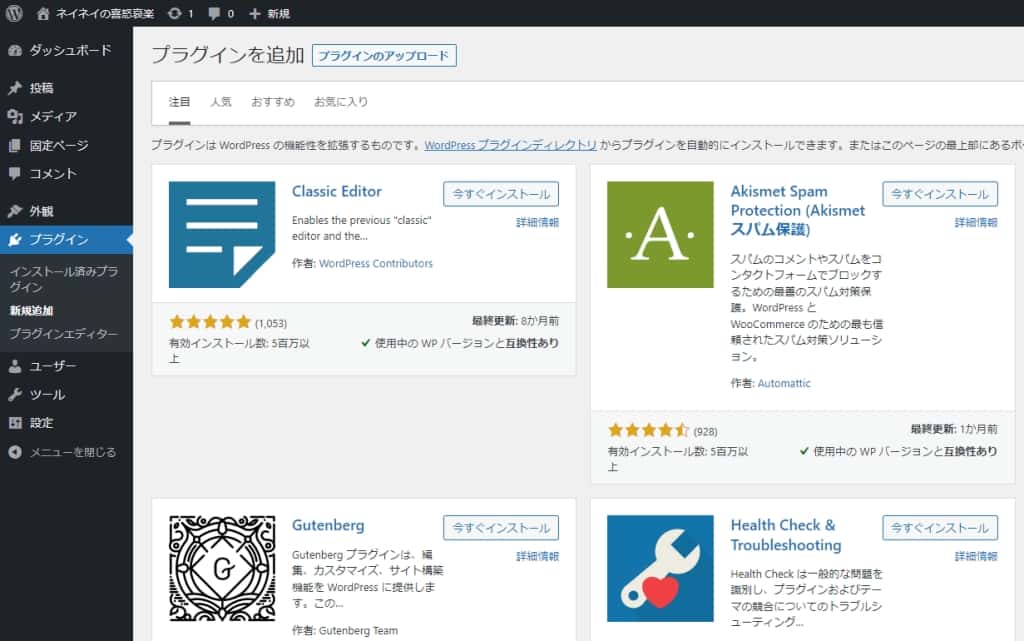Click the ユーザー person icon
This screenshot has width=1024, height=641.
(15, 366)
